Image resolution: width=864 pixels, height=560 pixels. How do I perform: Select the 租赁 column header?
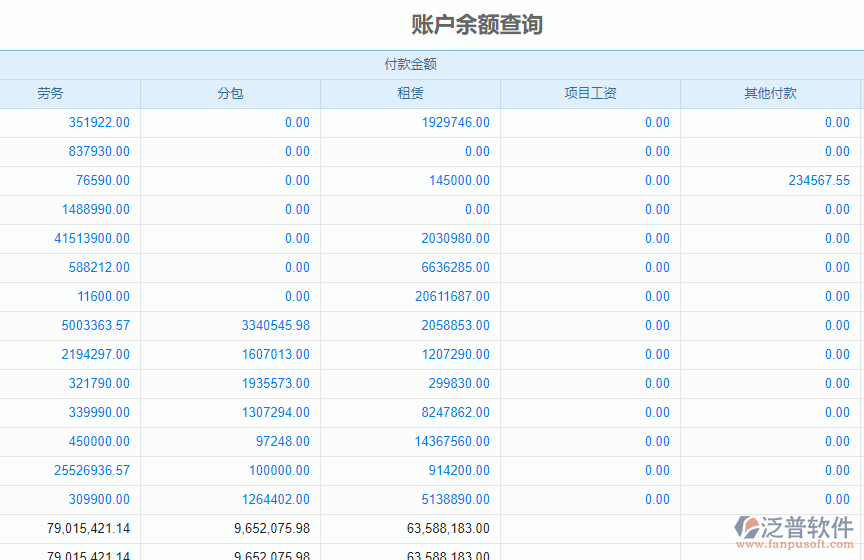[410, 94]
